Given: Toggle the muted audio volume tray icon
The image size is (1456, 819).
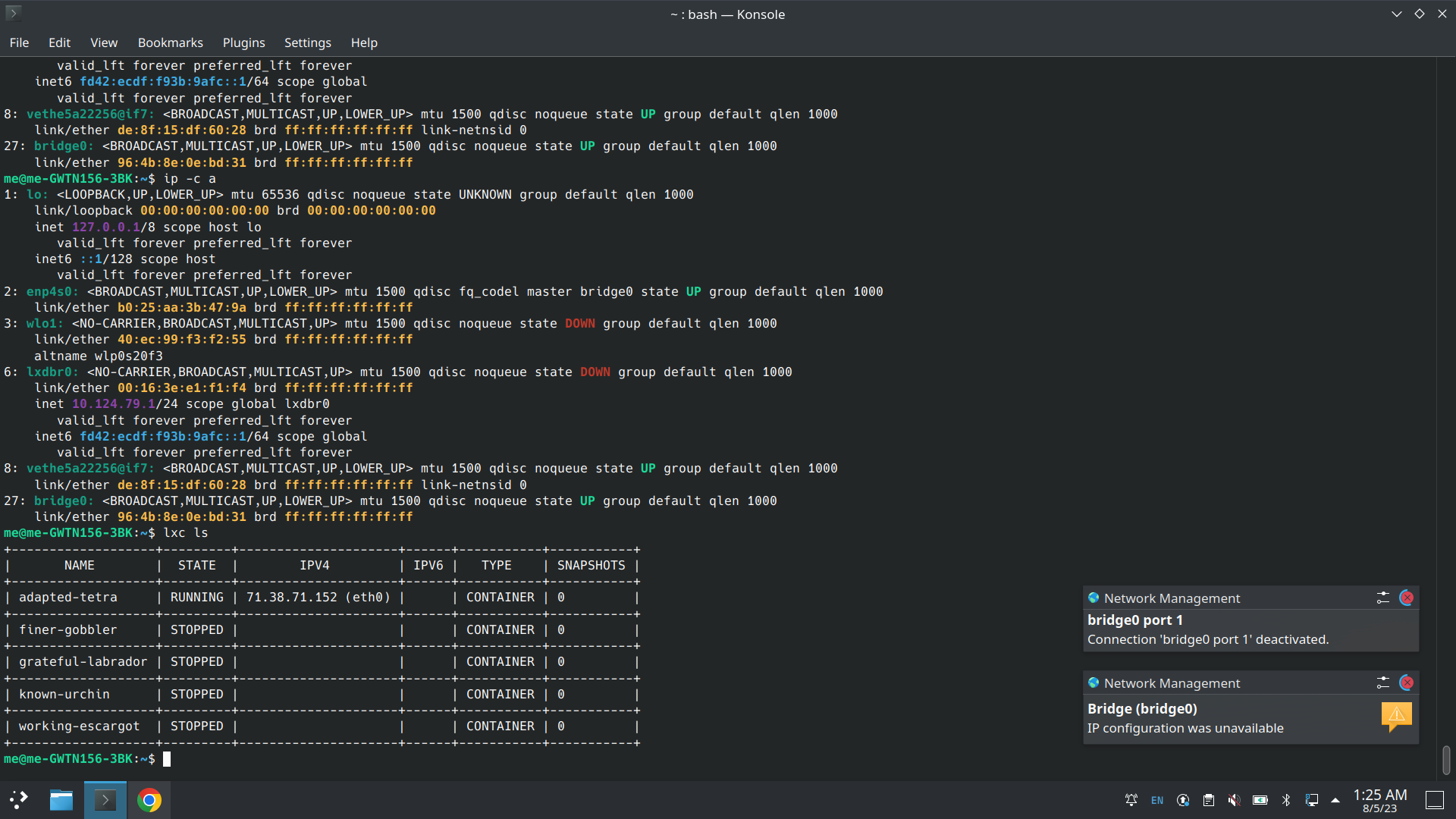Looking at the screenshot, I should [1234, 799].
